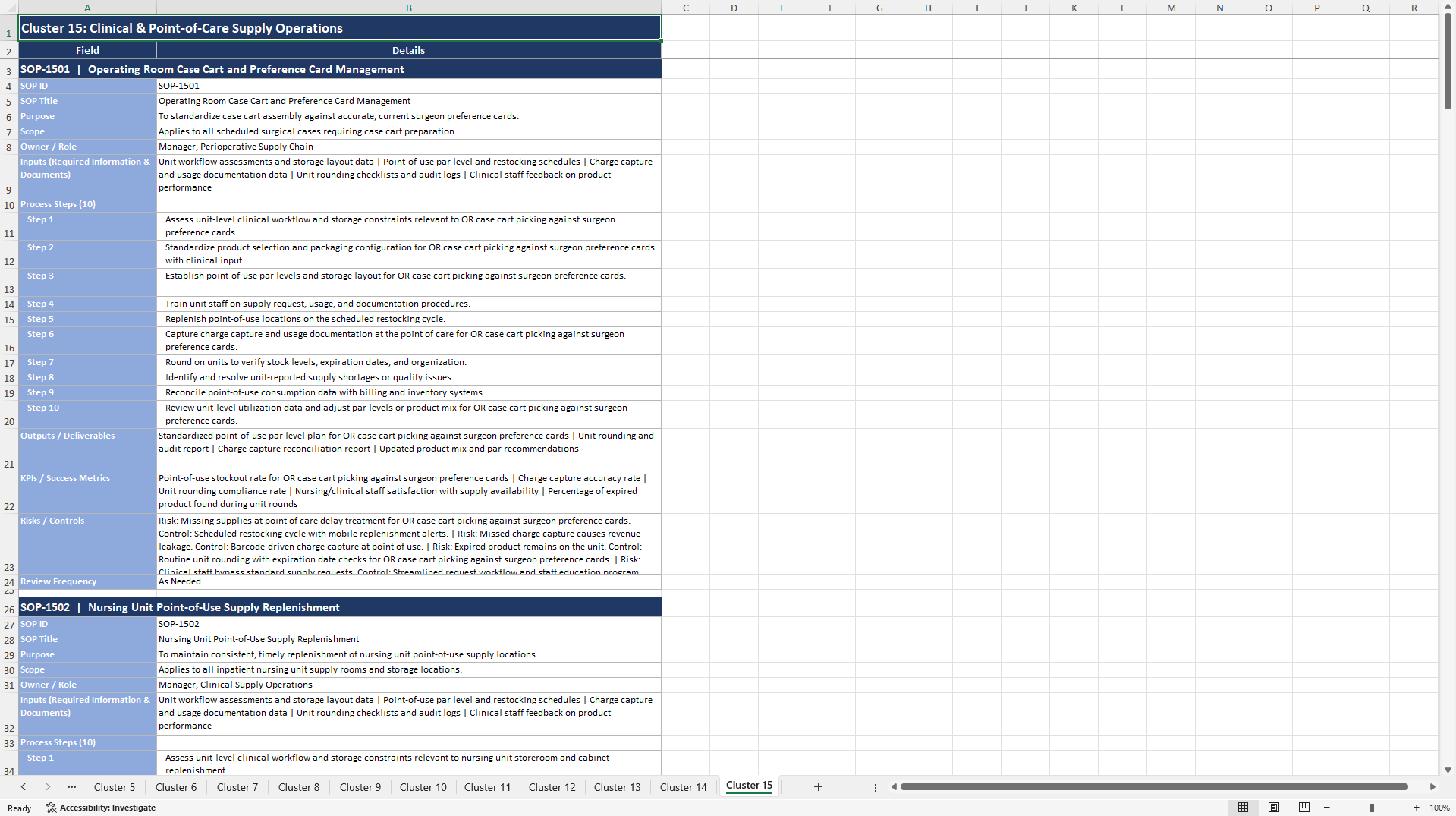This screenshot has width=1456, height=816.
Task: Select Round on units to verify cell
Action: 409,362
